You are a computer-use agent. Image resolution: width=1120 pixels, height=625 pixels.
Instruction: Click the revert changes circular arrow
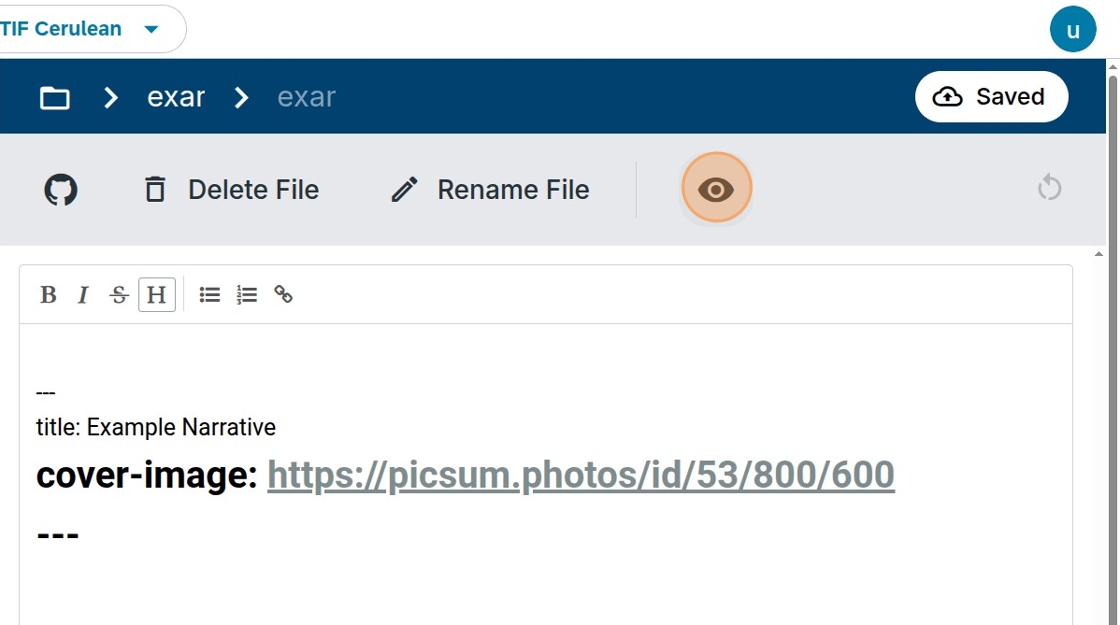pyautogui.click(x=1049, y=189)
